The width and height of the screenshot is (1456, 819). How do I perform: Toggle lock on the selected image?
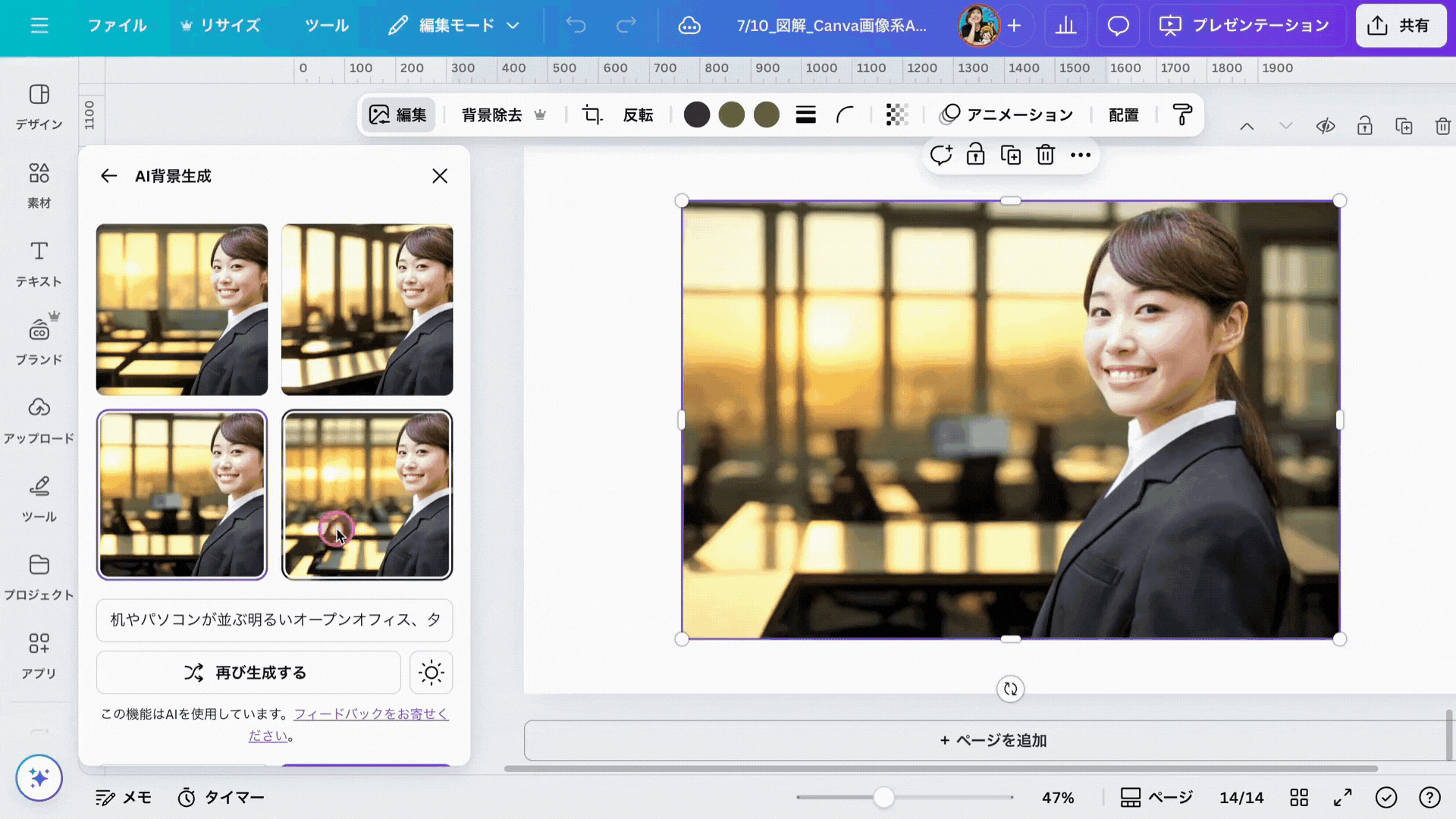[x=975, y=155]
